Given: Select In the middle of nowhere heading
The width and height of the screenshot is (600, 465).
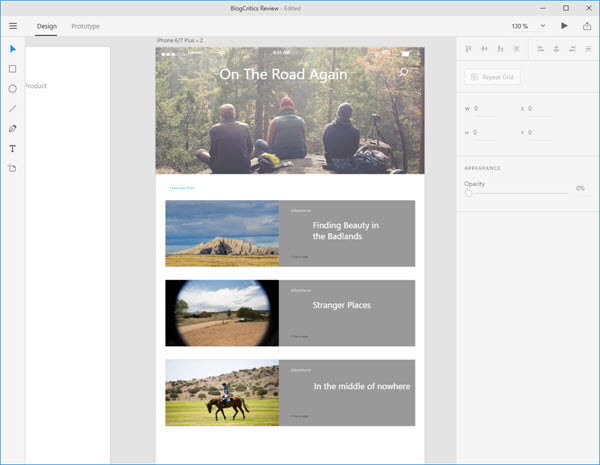Looking at the screenshot, I should [x=362, y=386].
